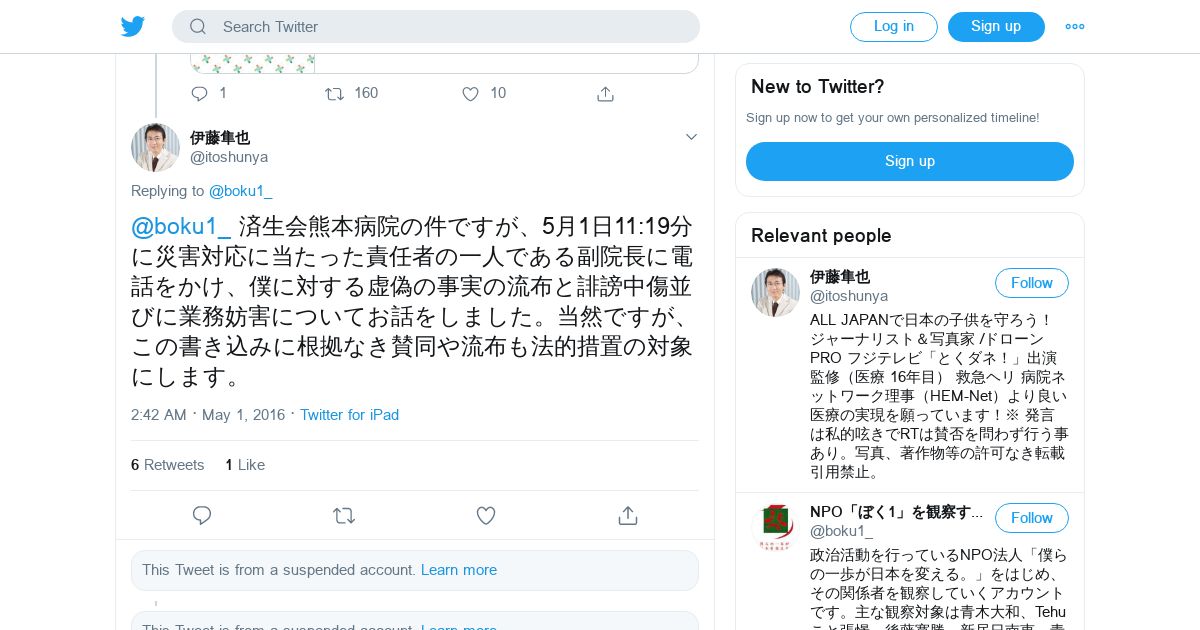Screen dimensions: 1200x630
Task: Follow 伊藤隼也 in Relevant people
Action: [1032, 283]
